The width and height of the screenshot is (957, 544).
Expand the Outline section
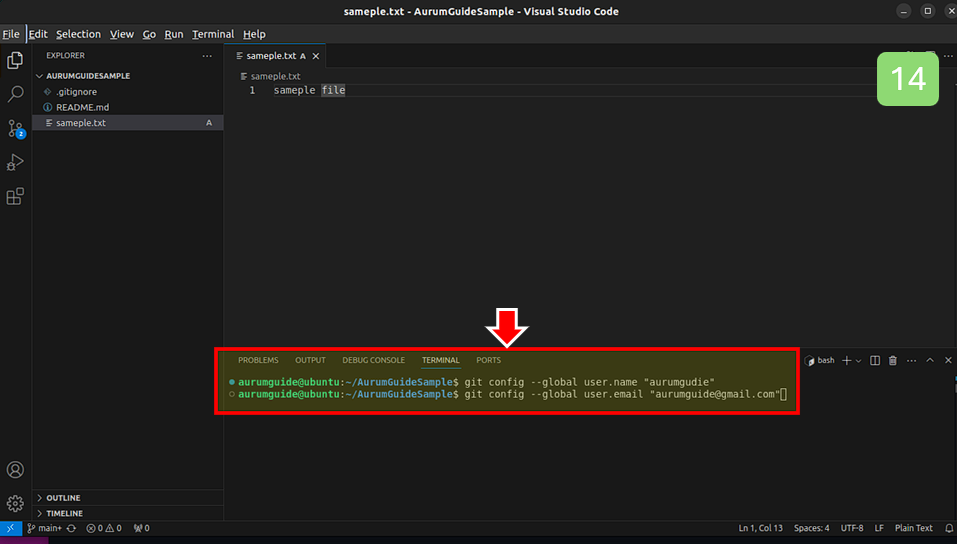point(128,498)
